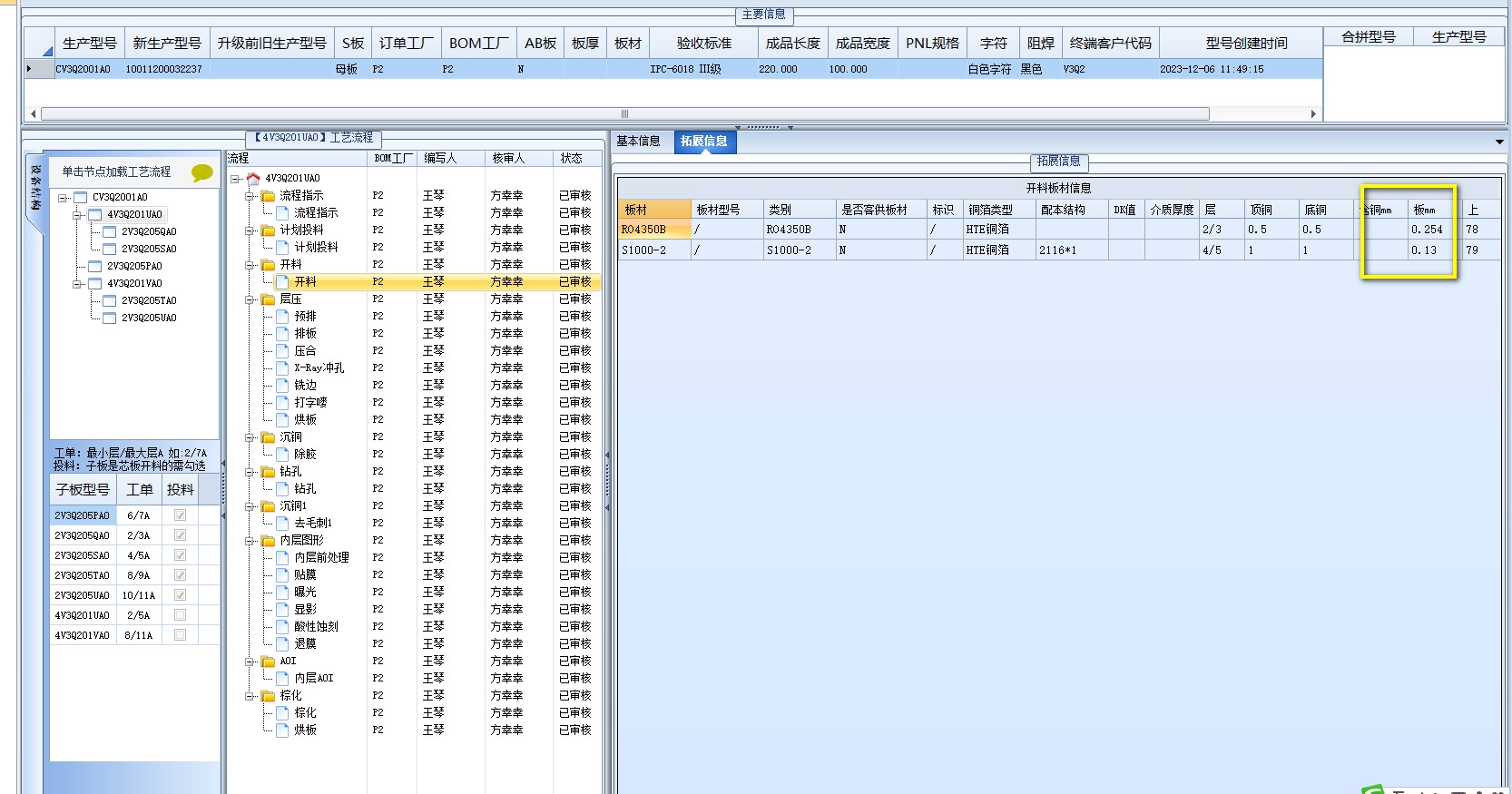Collapse the root 4V3Q201UA0 process tree

(235, 179)
